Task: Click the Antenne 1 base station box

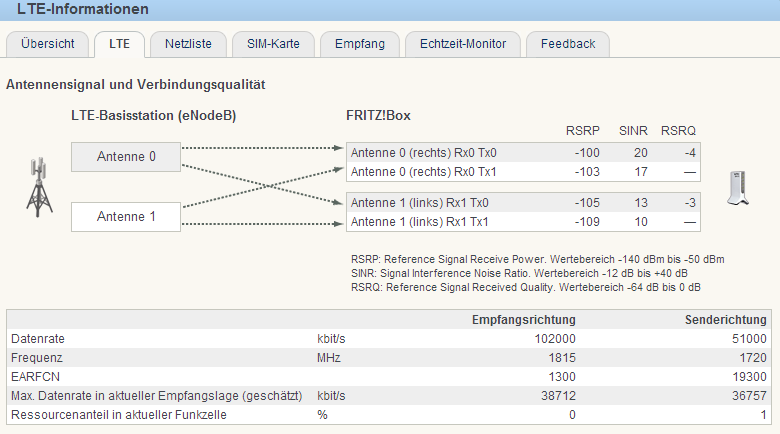Action: 126,217
